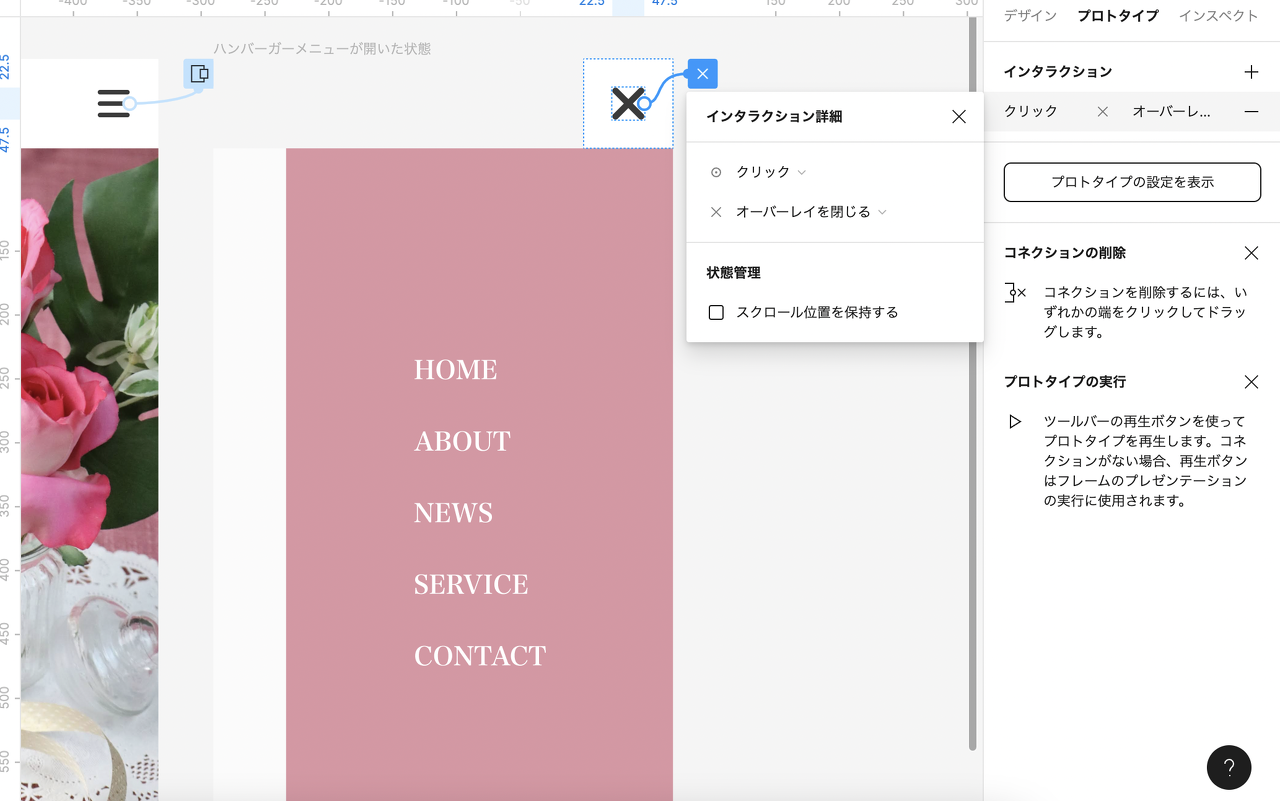Click the CONTACT menu text on canvas
Image resolution: width=1280 pixels, height=801 pixels.
480,656
